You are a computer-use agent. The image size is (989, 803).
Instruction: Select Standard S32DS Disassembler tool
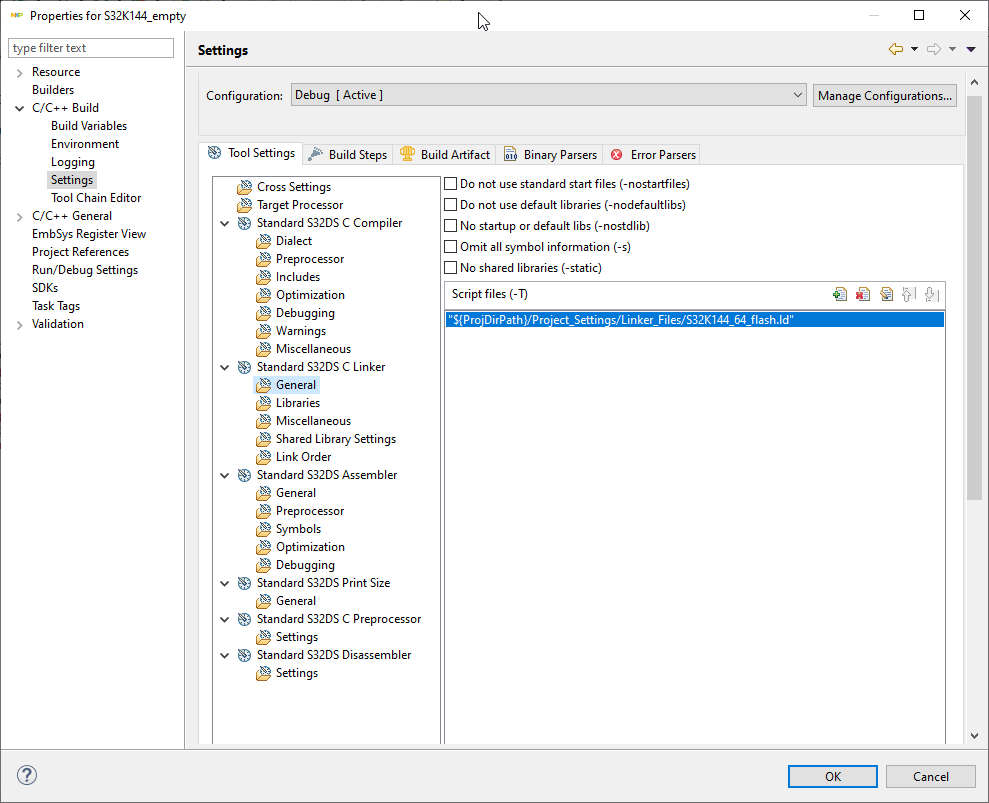334,655
